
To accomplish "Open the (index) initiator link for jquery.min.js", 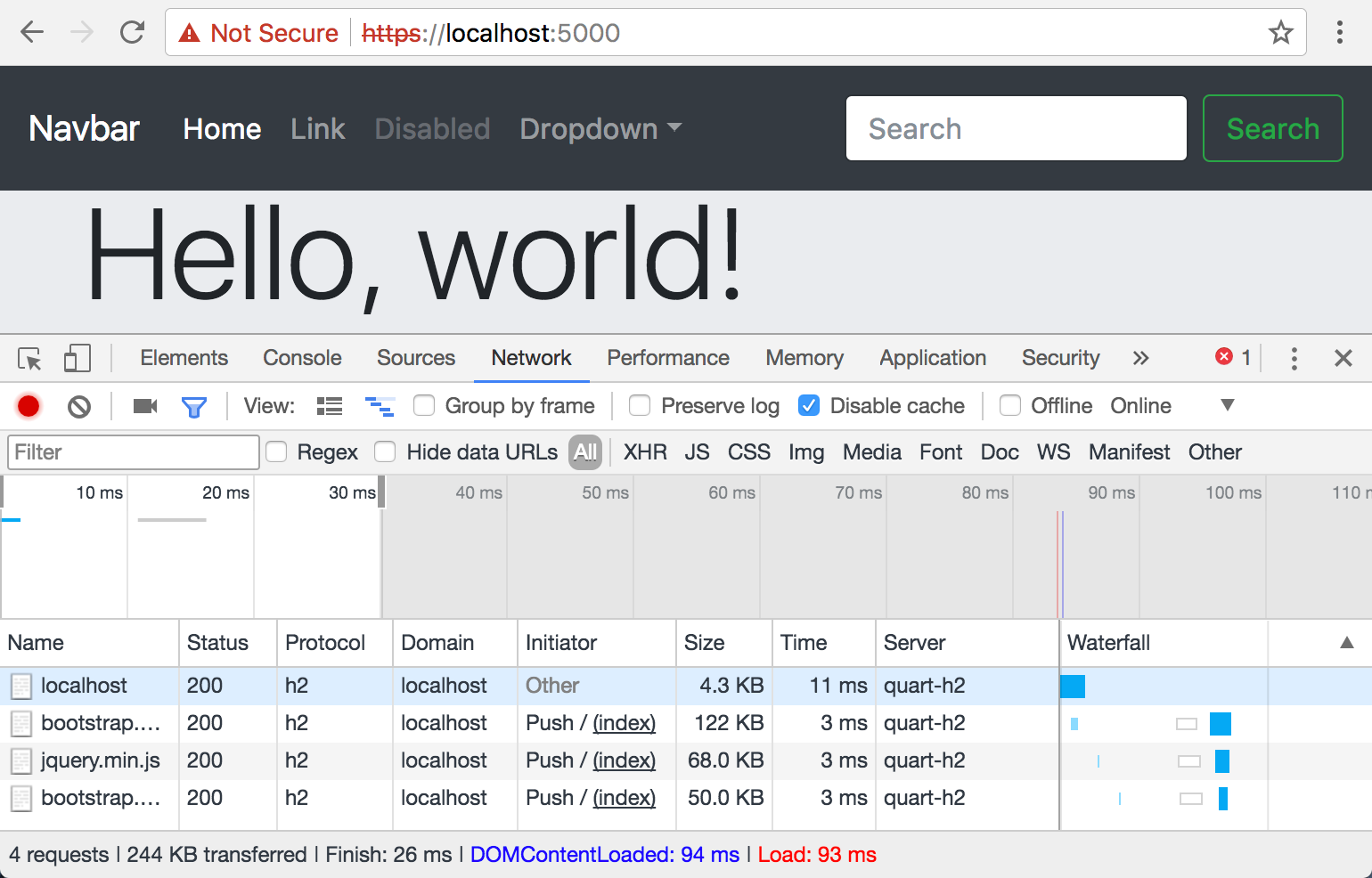I will pyautogui.click(x=624, y=760).
